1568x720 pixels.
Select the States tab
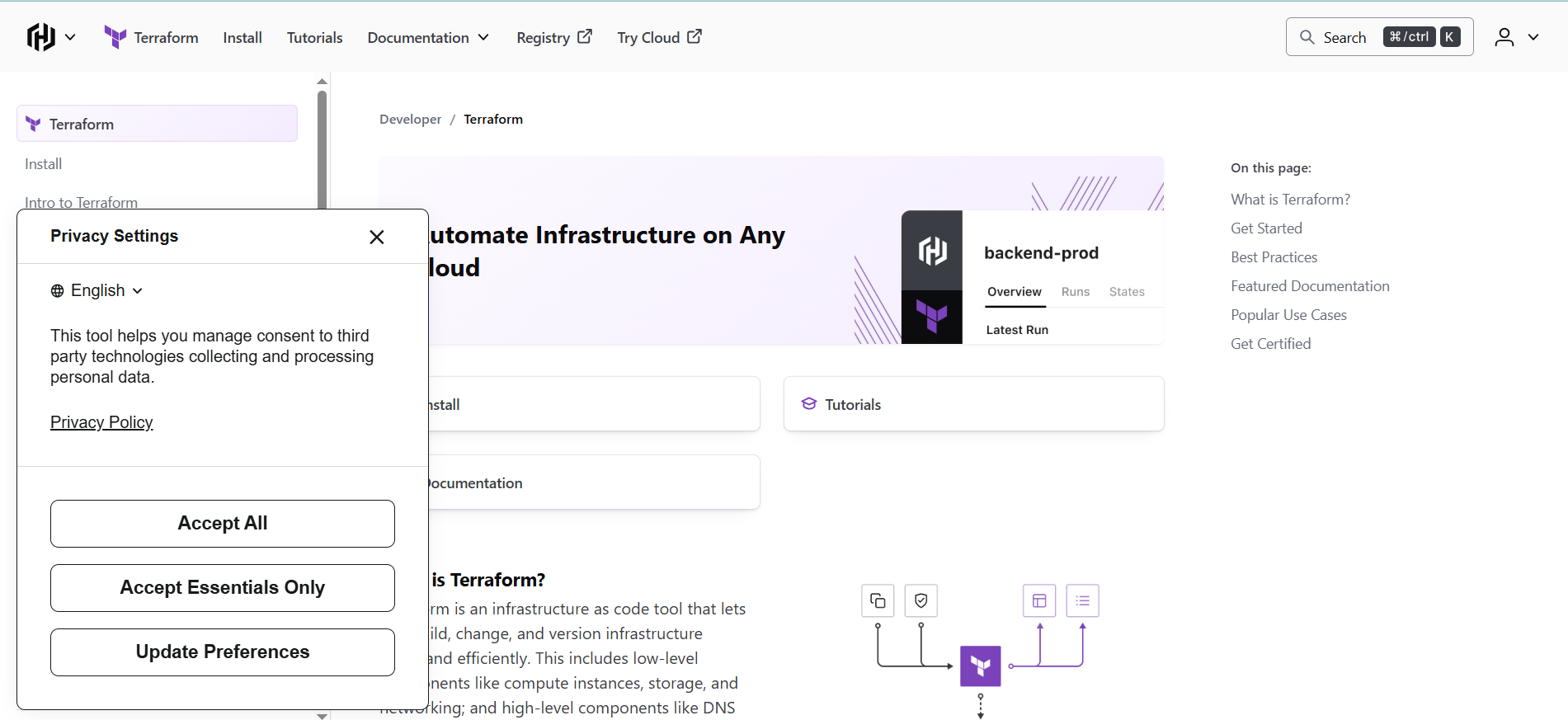(x=1127, y=292)
